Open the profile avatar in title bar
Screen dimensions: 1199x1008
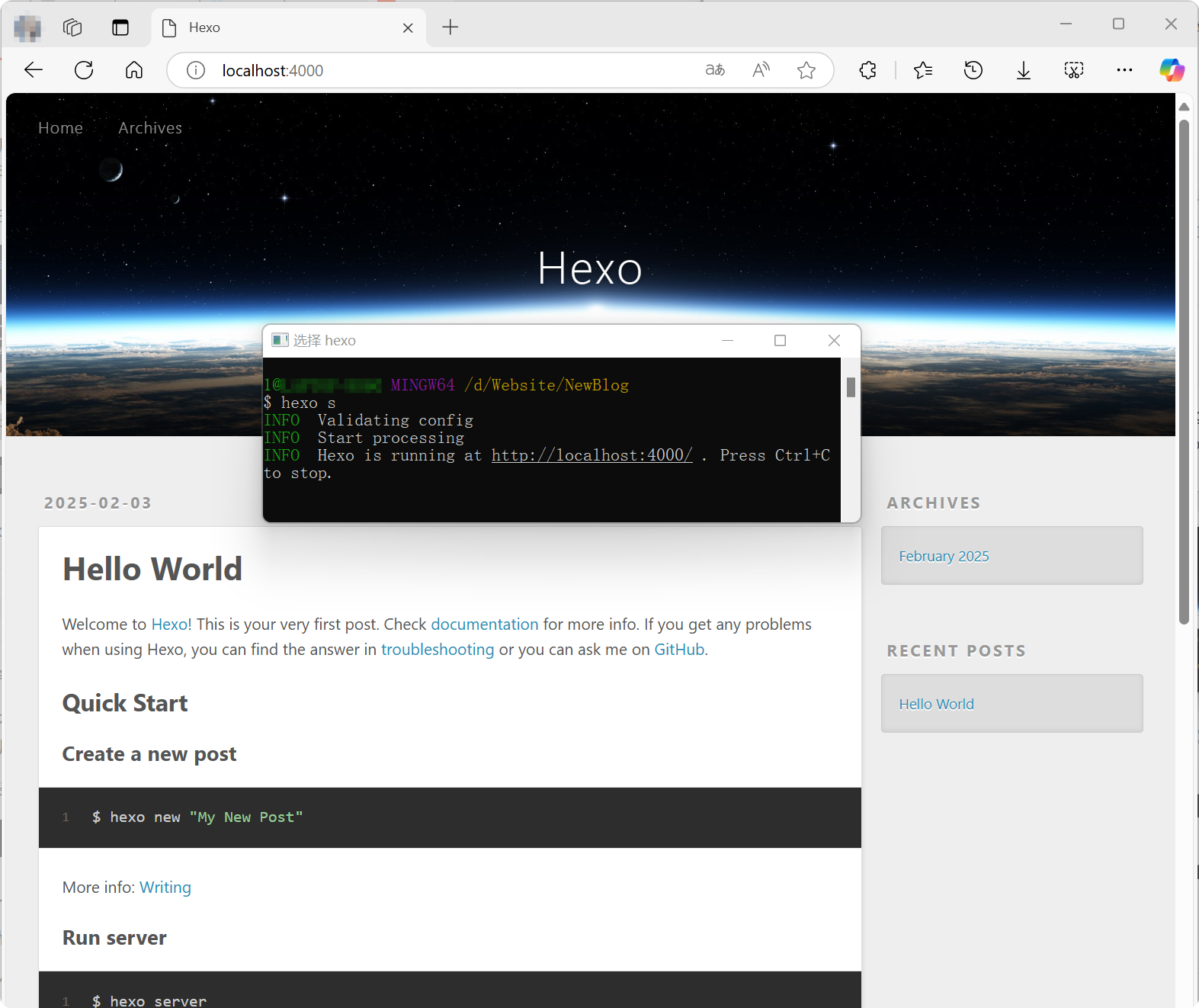27,27
